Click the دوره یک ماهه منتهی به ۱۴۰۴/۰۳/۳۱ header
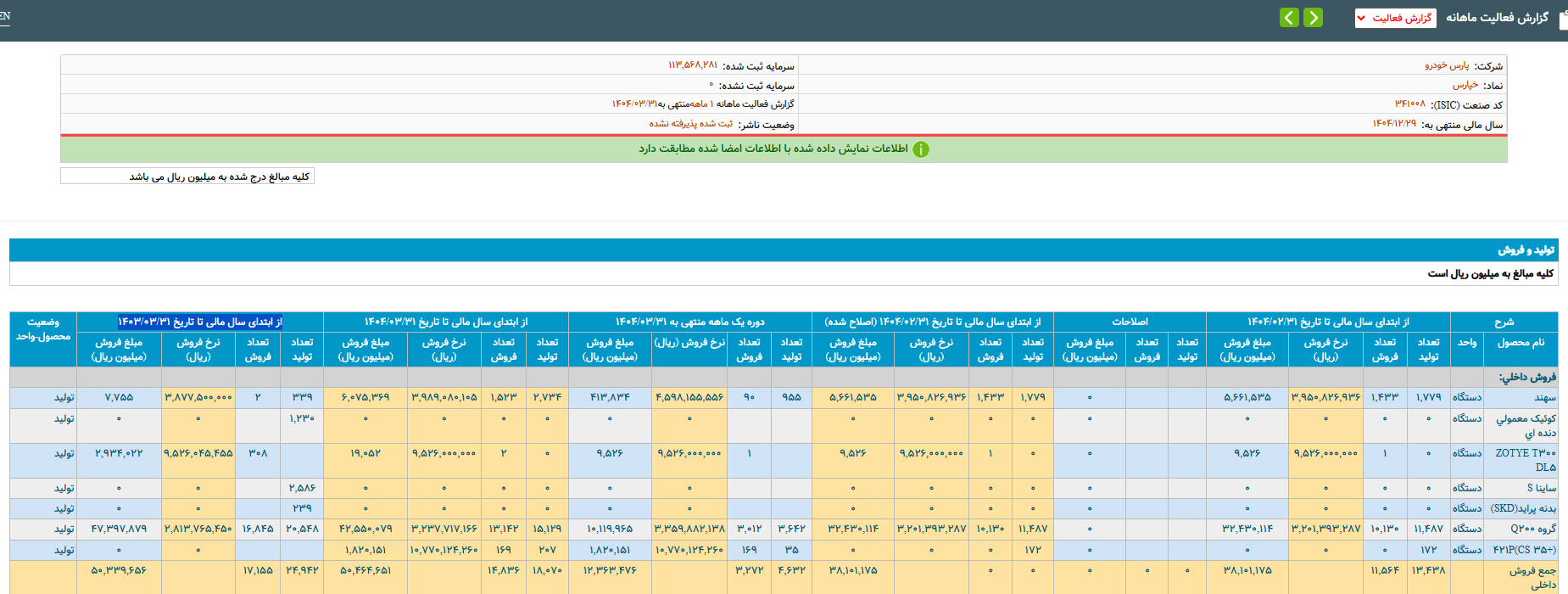The height and width of the screenshot is (594, 1568). click(689, 322)
